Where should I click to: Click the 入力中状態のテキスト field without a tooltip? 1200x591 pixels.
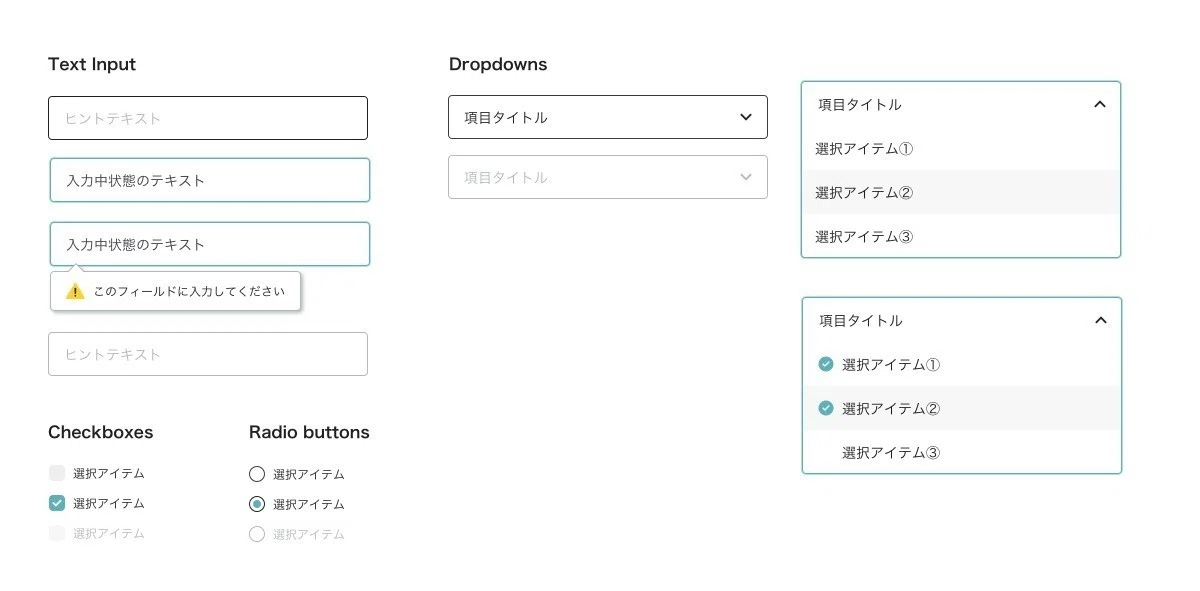click(210, 180)
